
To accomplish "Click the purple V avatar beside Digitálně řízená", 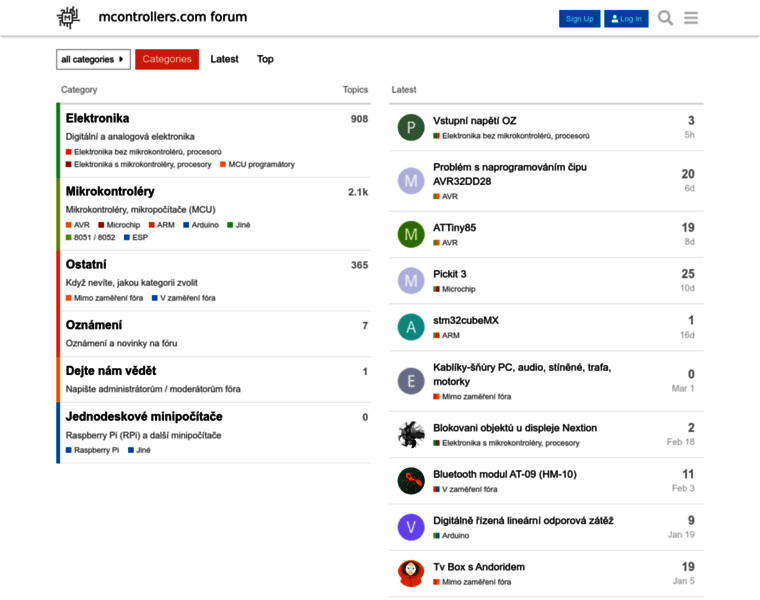I will 411,527.
